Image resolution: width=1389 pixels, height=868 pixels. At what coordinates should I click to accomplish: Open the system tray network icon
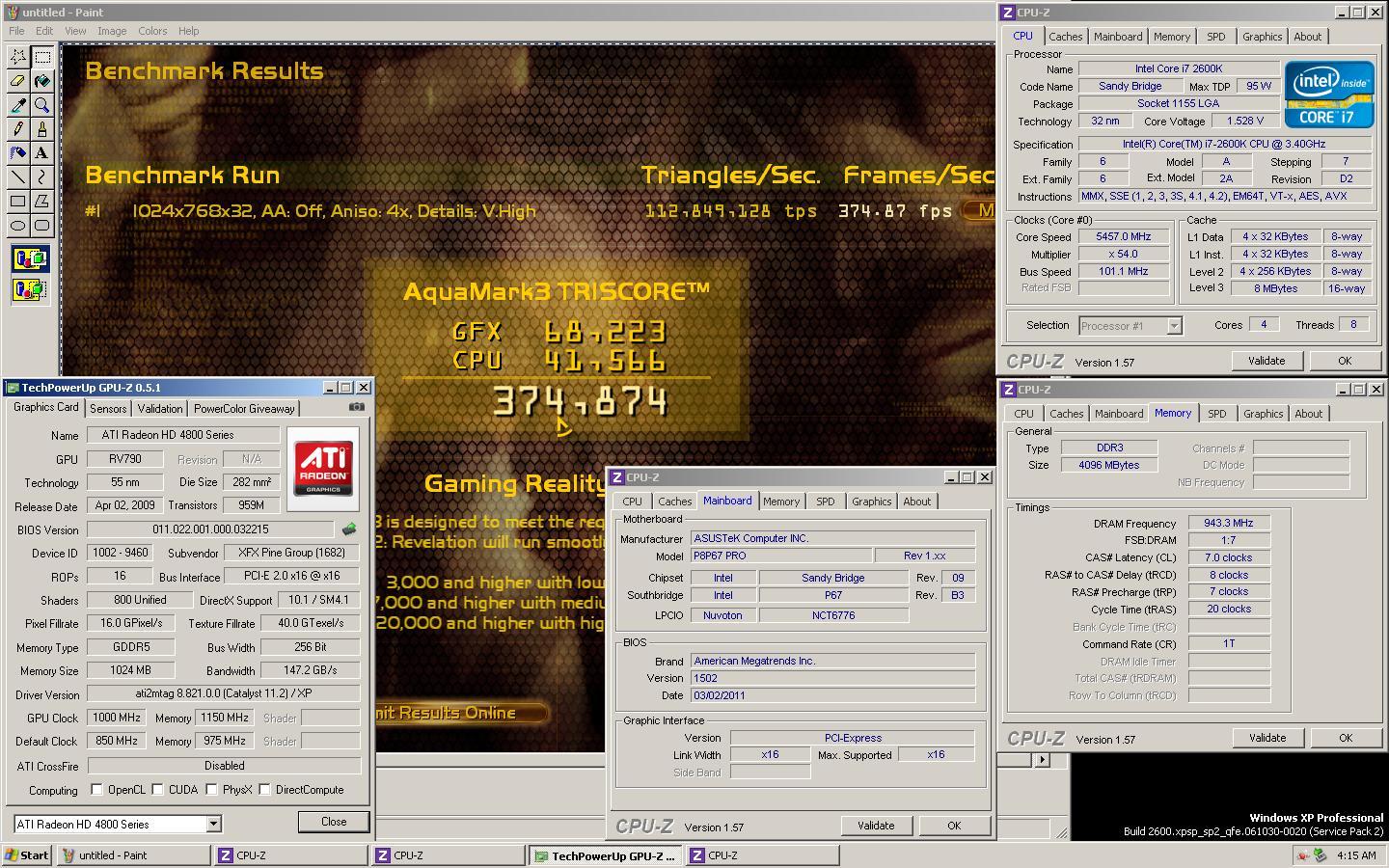(1320, 854)
